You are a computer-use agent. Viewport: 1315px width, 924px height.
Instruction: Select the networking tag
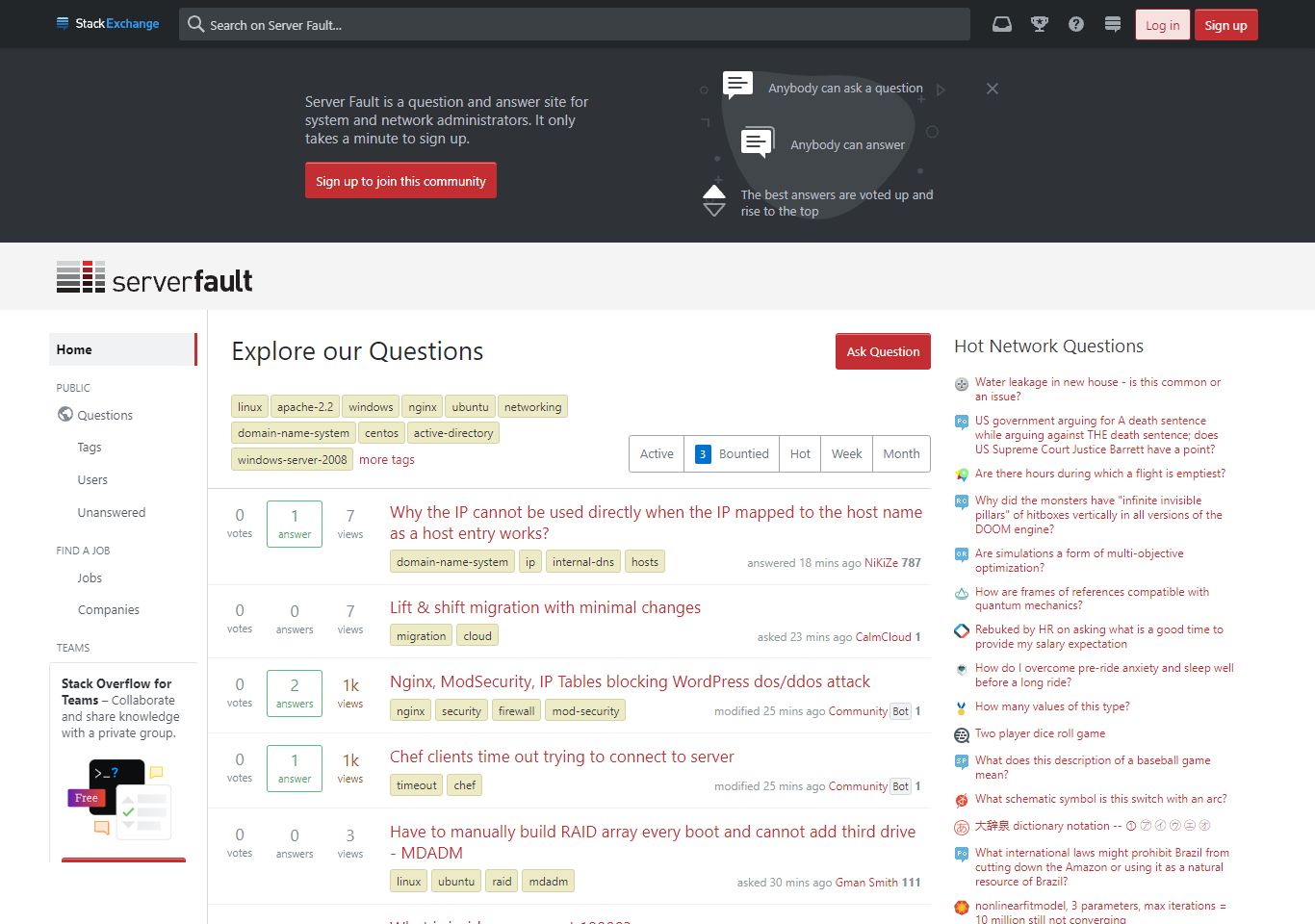click(x=532, y=407)
